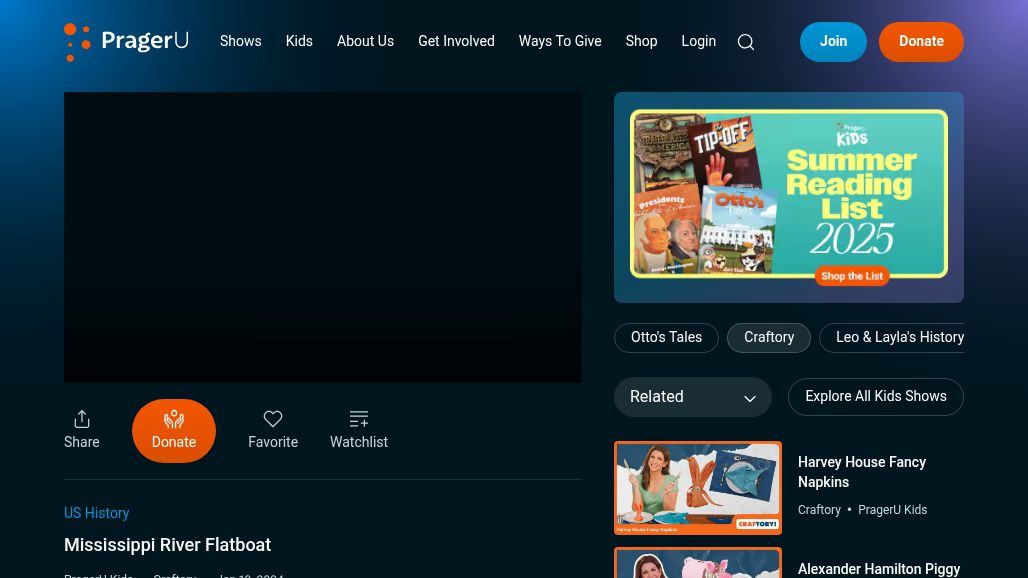Open the Shows menu
This screenshot has height=578, width=1028.
(x=241, y=41)
